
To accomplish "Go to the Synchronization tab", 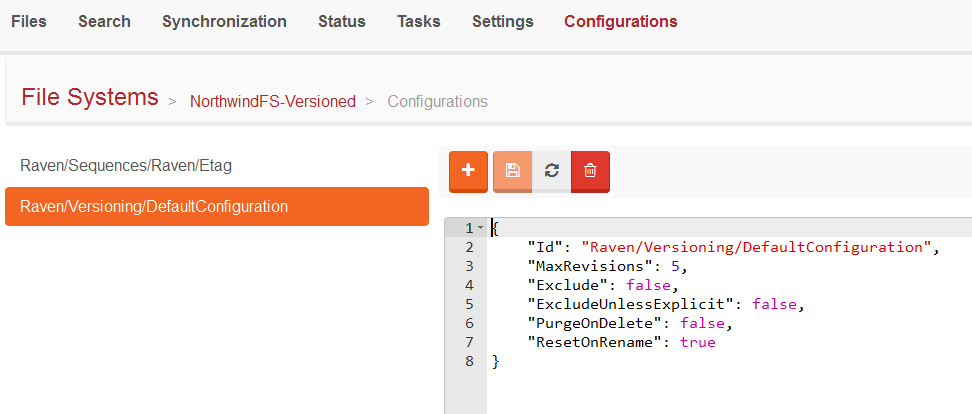I will pyautogui.click(x=224, y=21).
